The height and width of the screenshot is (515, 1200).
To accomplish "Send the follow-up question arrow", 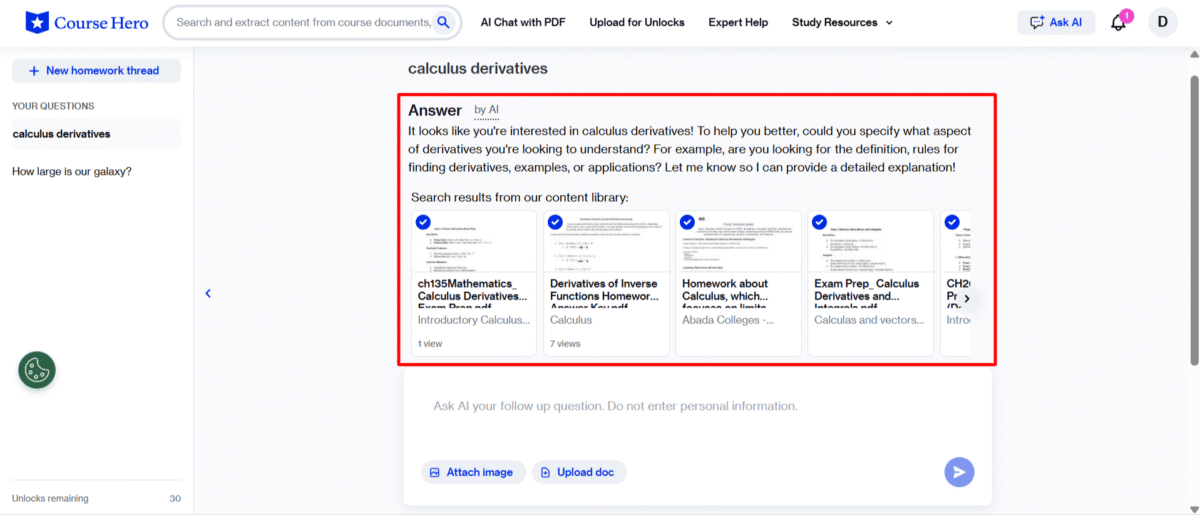I will pyautogui.click(x=959, y=472).
